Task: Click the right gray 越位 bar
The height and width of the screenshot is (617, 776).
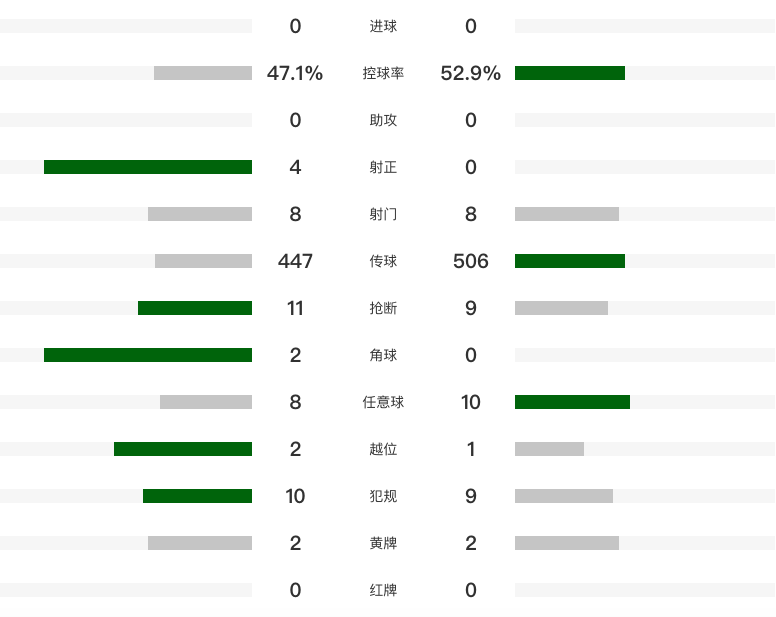Action: 549,449
